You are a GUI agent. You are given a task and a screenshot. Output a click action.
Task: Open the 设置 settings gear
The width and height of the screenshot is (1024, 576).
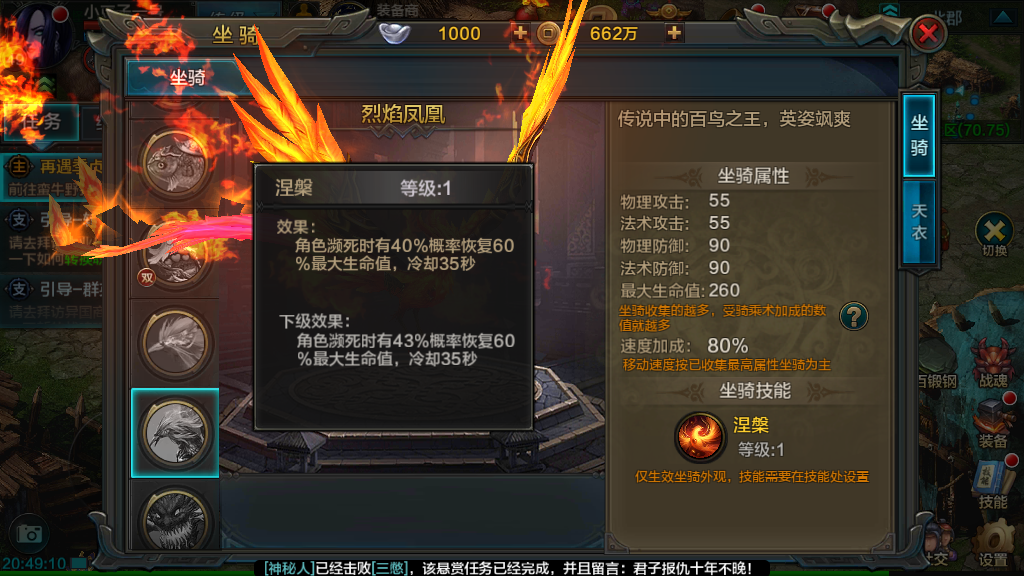pos(993,545)
